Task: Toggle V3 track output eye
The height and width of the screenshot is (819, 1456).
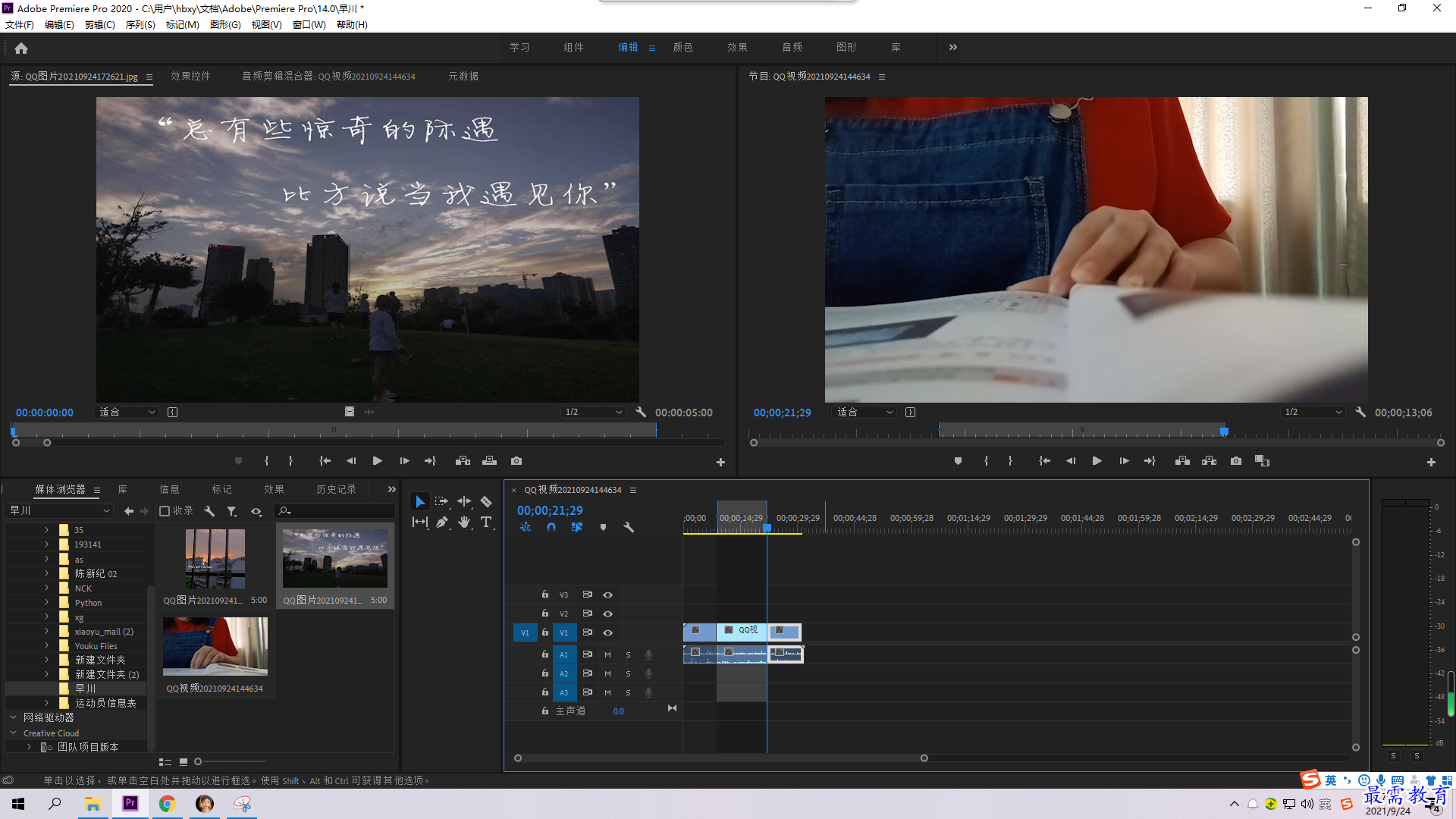Action: pyautogui.click(x=607, y=595)
